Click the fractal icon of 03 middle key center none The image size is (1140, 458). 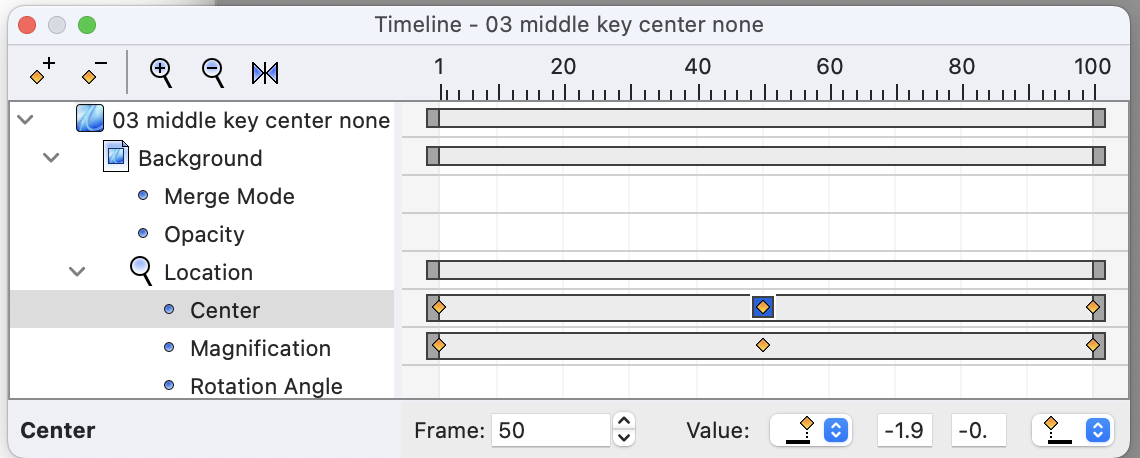[89, 119]
